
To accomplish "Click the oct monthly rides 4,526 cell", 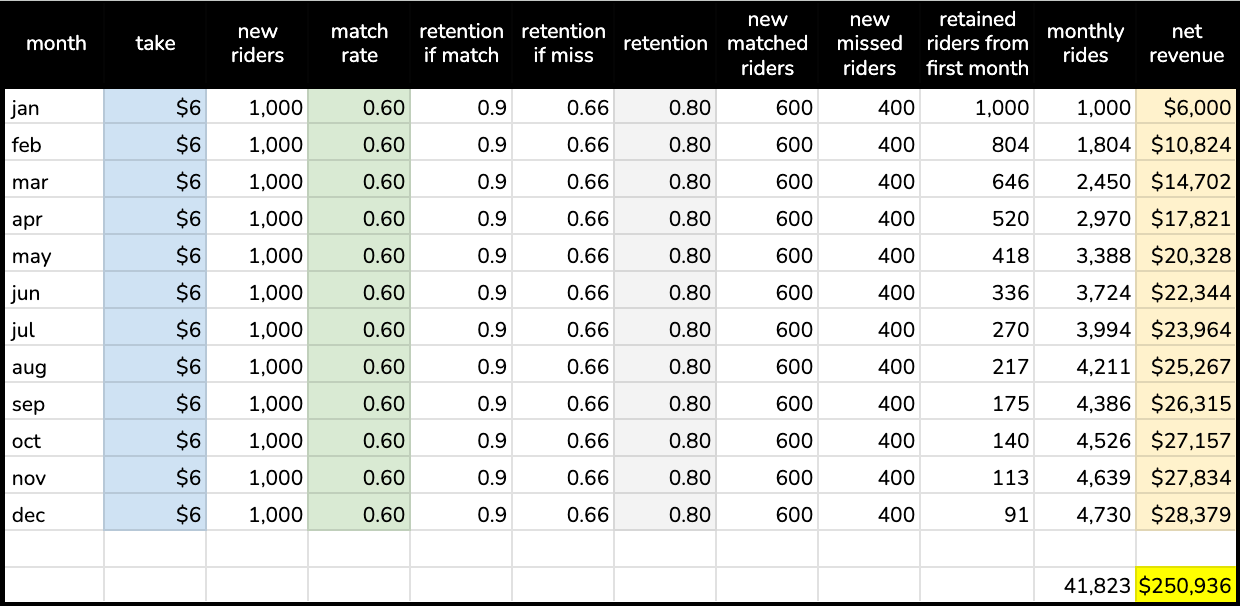I will point(1084,441).
